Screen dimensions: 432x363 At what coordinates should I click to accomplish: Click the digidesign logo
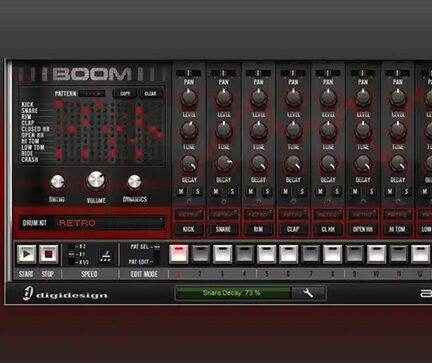point(65,294)
